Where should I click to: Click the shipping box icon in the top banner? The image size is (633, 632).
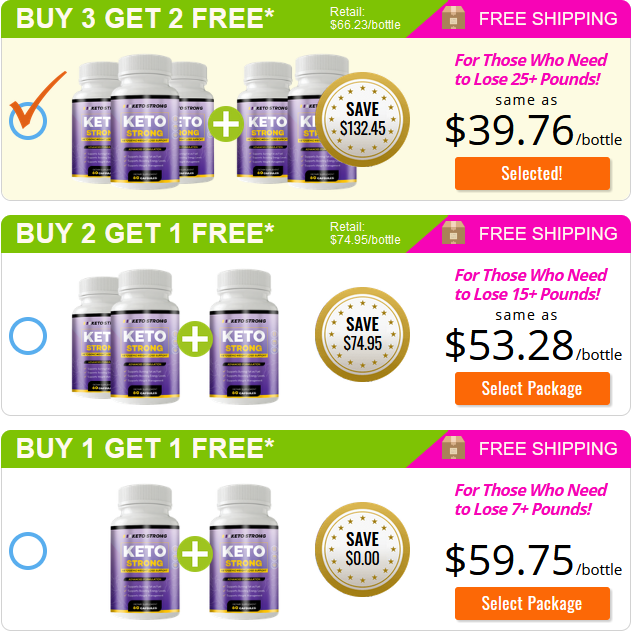click(453, 17)
